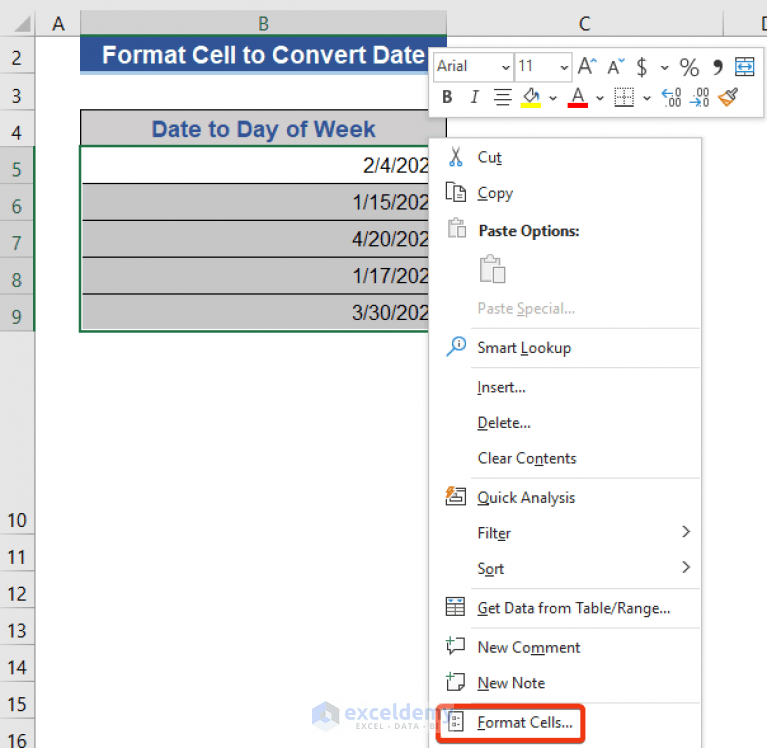Apply yellow fill color bucket
Viewport: 767px width, 748px height.
point(531,97)
